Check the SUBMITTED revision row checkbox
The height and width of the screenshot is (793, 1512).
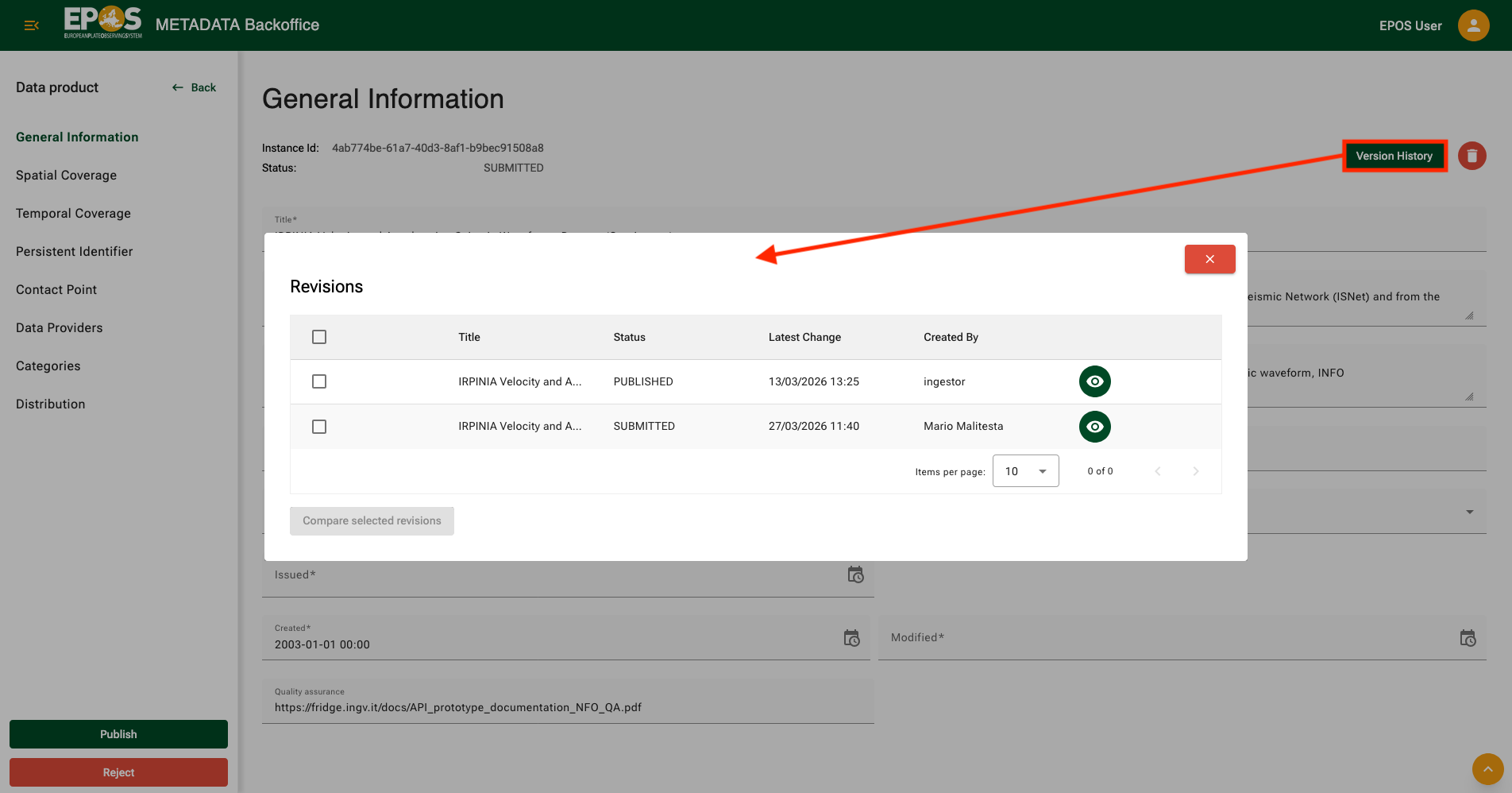pos(319,427)
